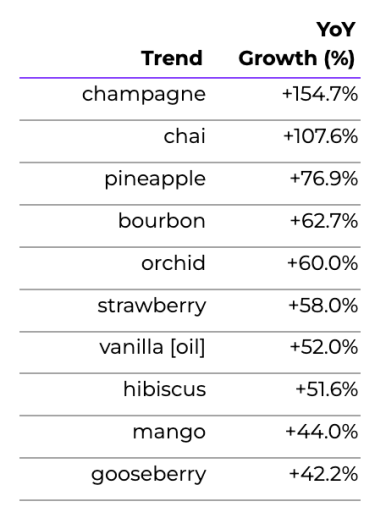Viewport: 386px width, 518px height.
Task: Click the pineapple trend name
Action: (155, 179)
